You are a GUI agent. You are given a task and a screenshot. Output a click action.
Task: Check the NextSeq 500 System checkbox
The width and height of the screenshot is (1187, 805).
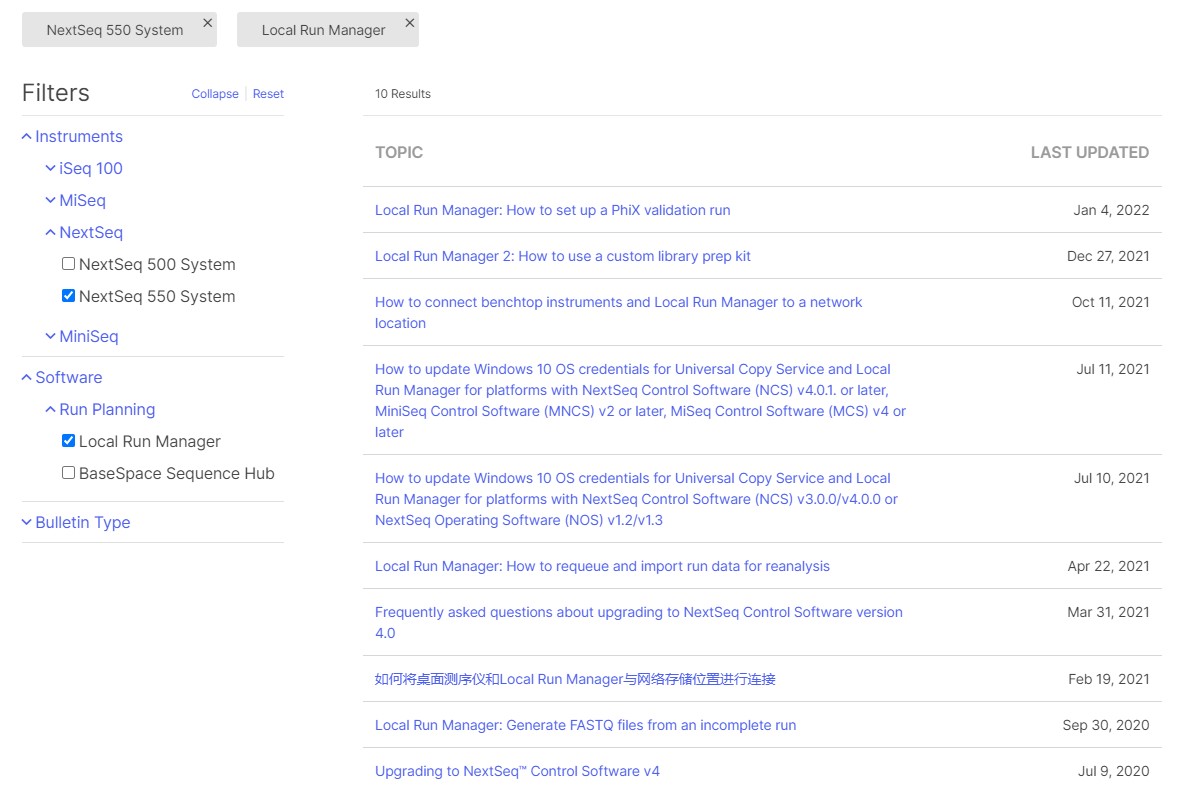(x=68, y=264)
